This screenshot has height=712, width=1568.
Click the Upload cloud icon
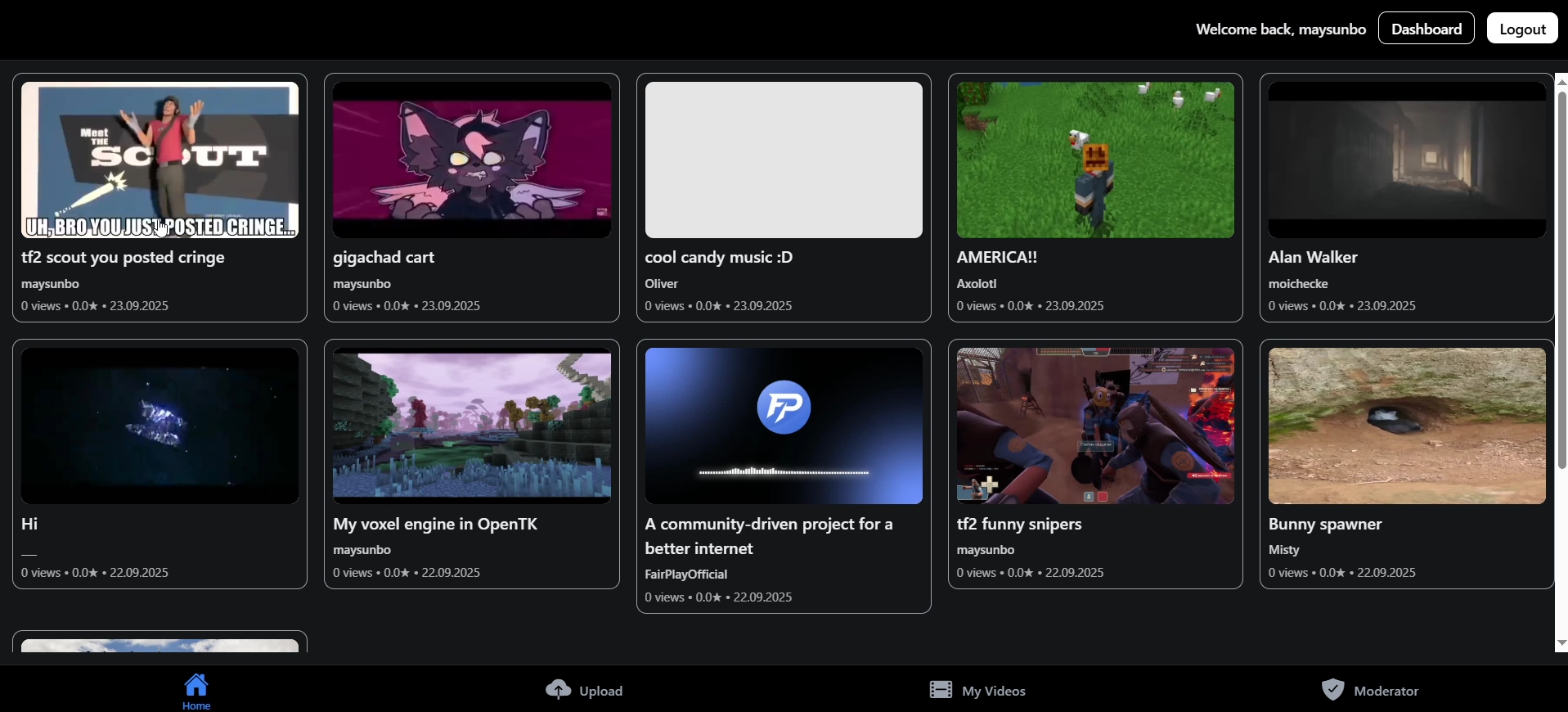click(x=559, y=690)
